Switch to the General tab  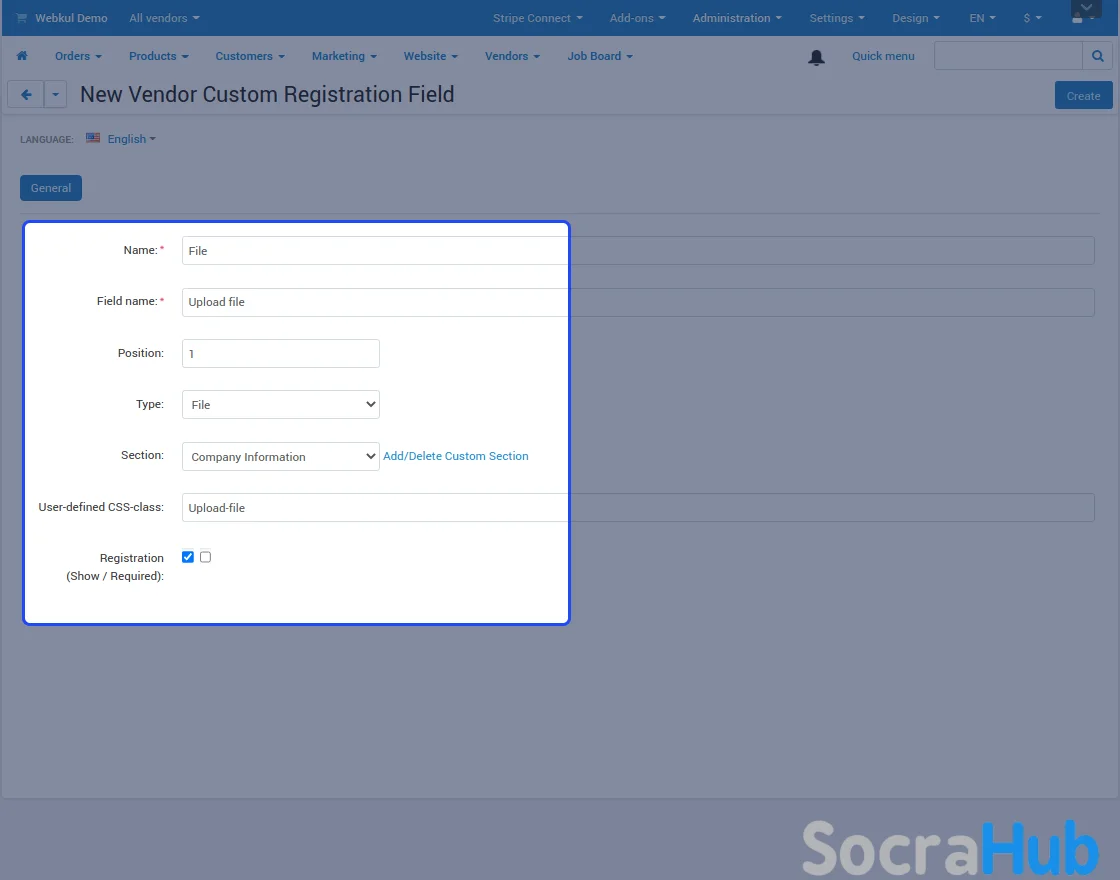click(51, 188)
